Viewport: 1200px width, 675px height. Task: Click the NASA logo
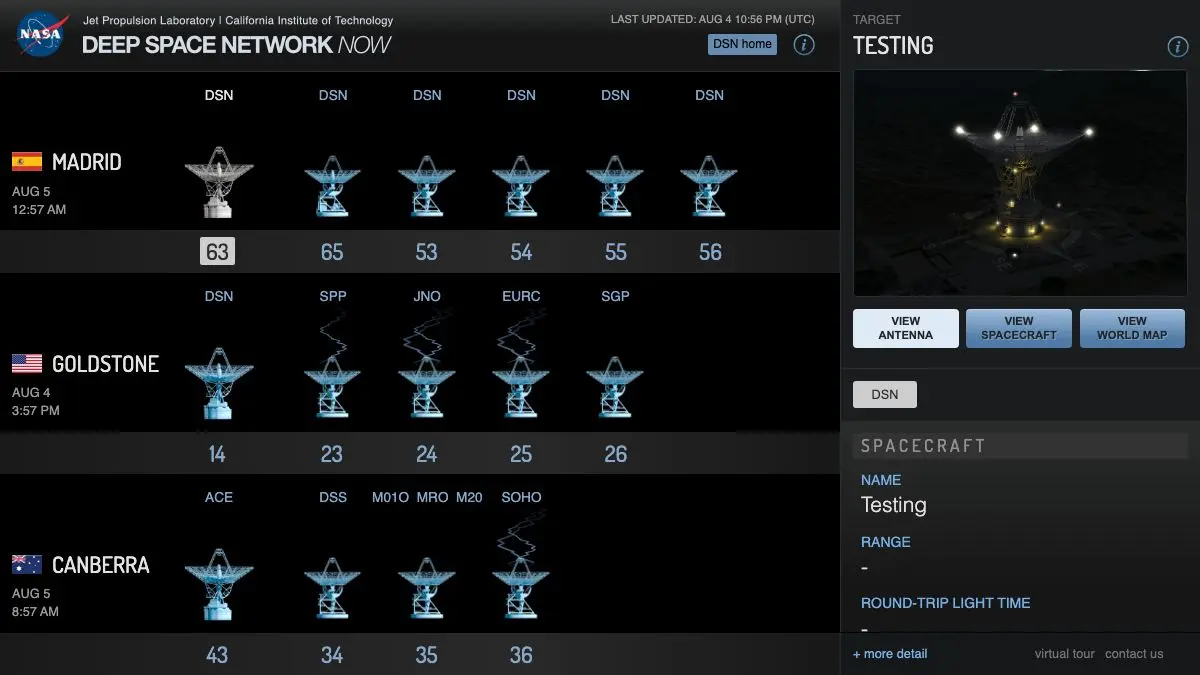coord(42,34)
